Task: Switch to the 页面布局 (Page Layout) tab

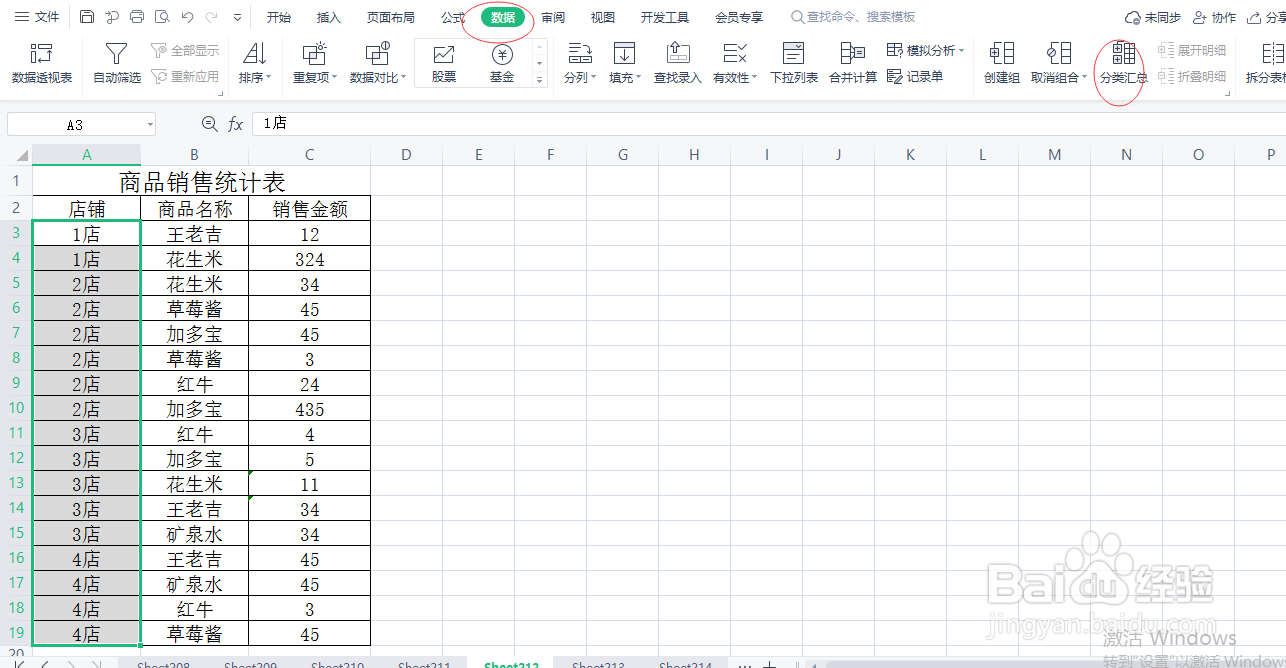Action: point(391,18)
